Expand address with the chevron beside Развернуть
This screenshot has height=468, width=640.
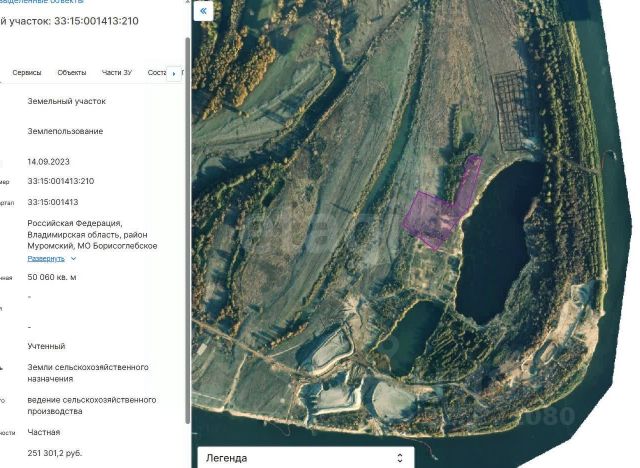click(x=73, y=259)
